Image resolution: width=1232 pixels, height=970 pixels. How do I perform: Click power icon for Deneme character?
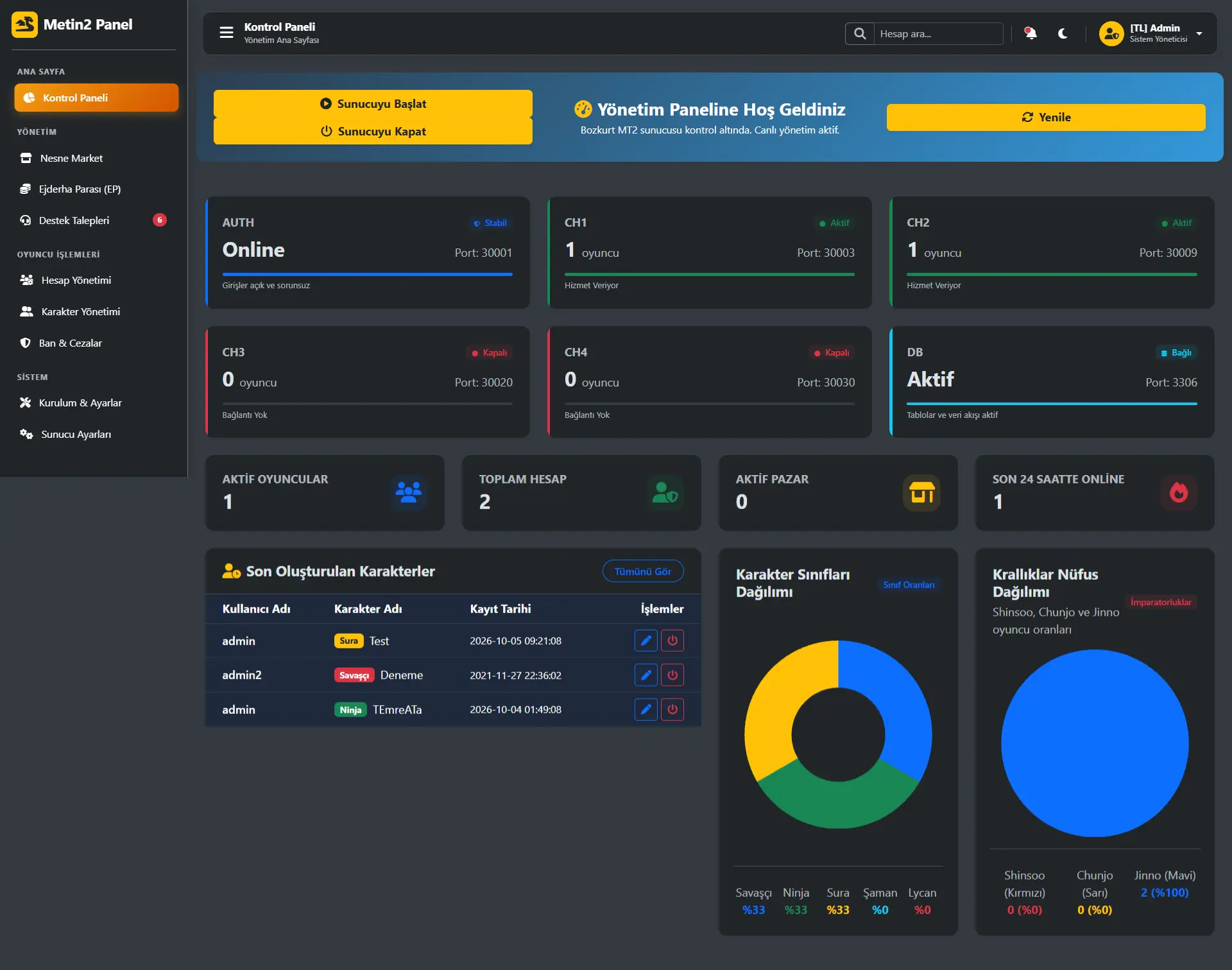point(672,675)
